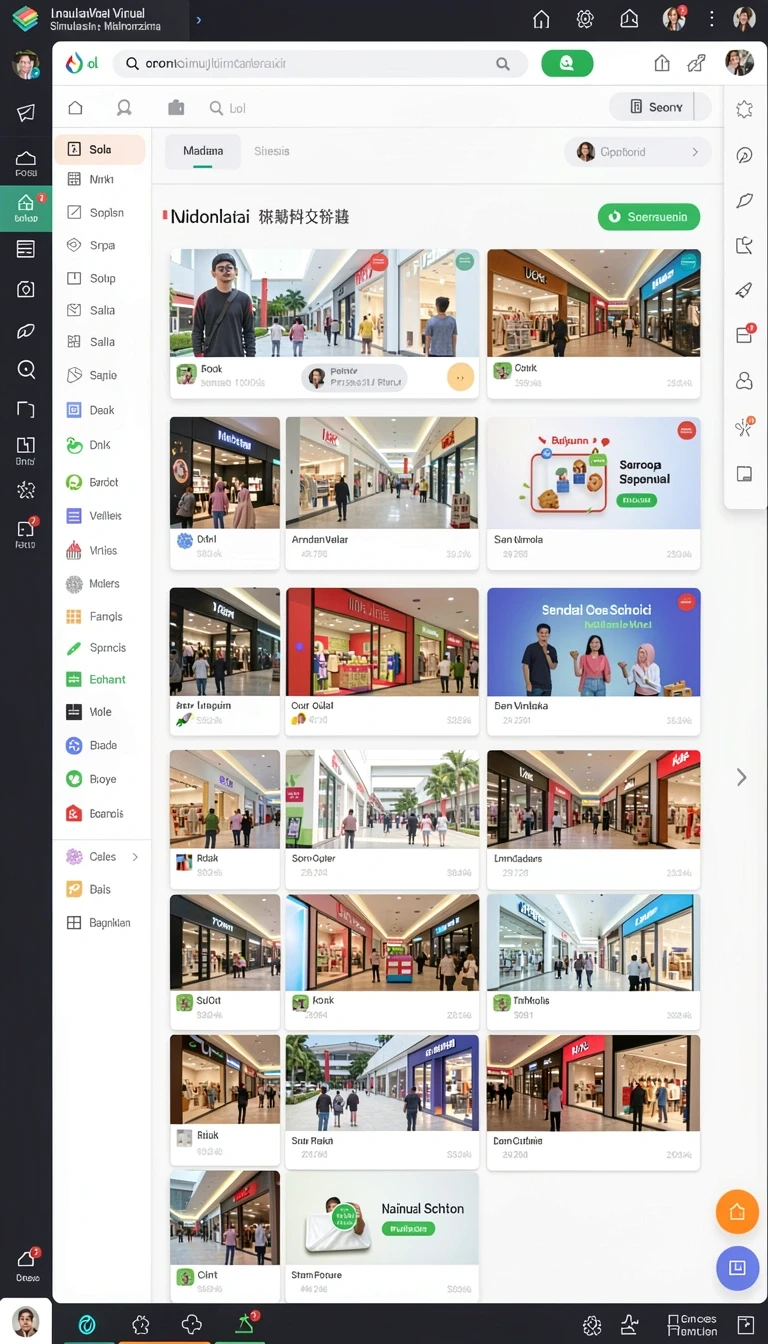Select the rocket icon in right panel
This screenshot has width=768, height=1344.
tap(744, 290)
